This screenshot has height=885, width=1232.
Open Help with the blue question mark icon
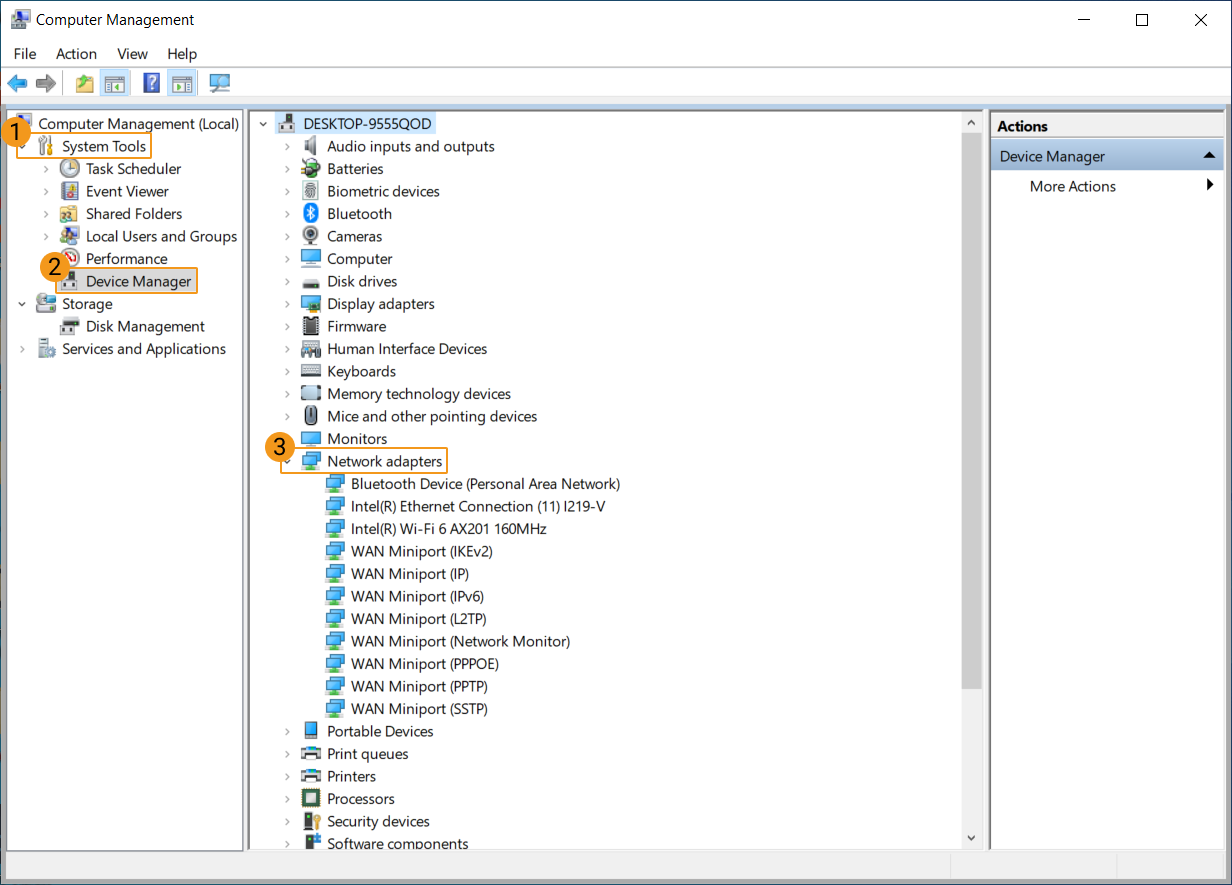click(x=152, y=83)
